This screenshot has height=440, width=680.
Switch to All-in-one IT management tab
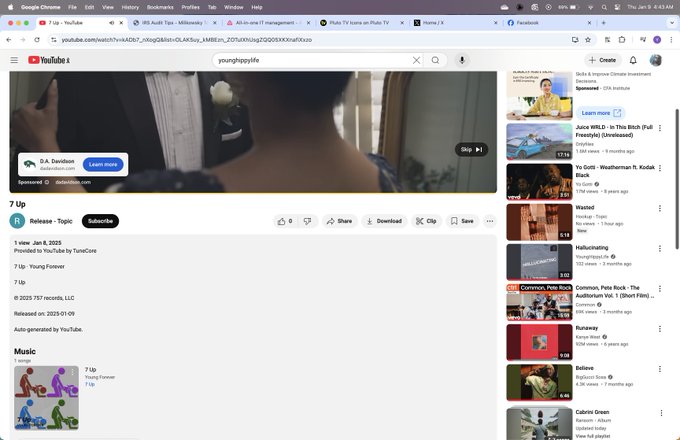point(268,23)
